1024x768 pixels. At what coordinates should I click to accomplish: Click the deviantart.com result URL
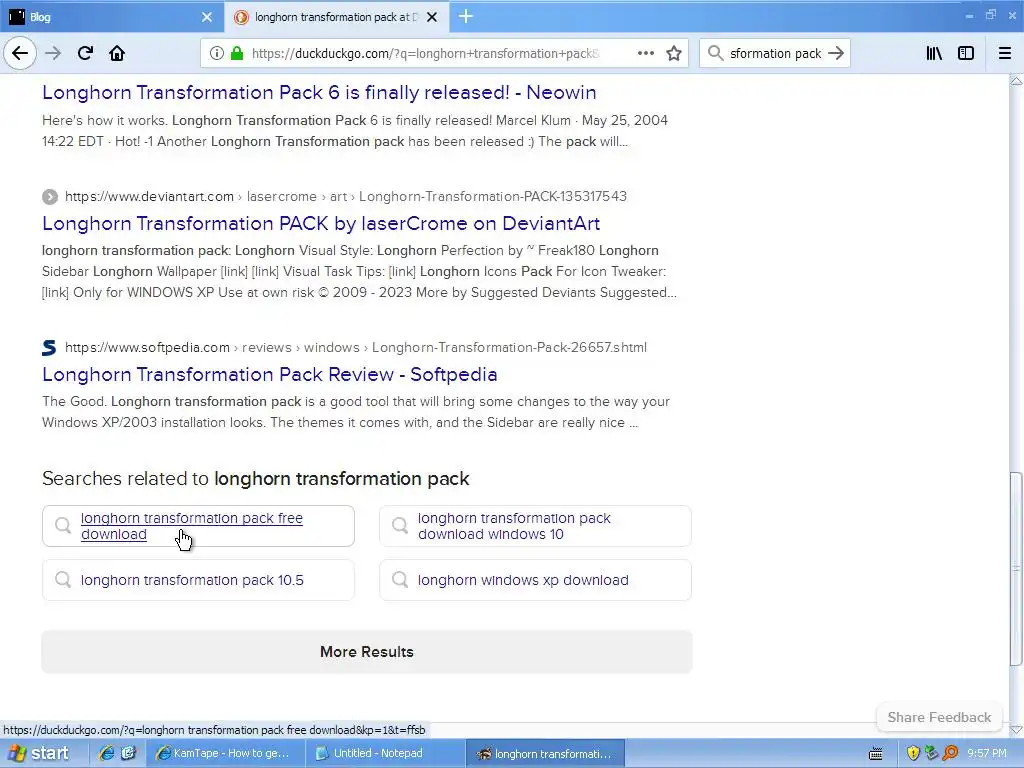click(345, 196)
